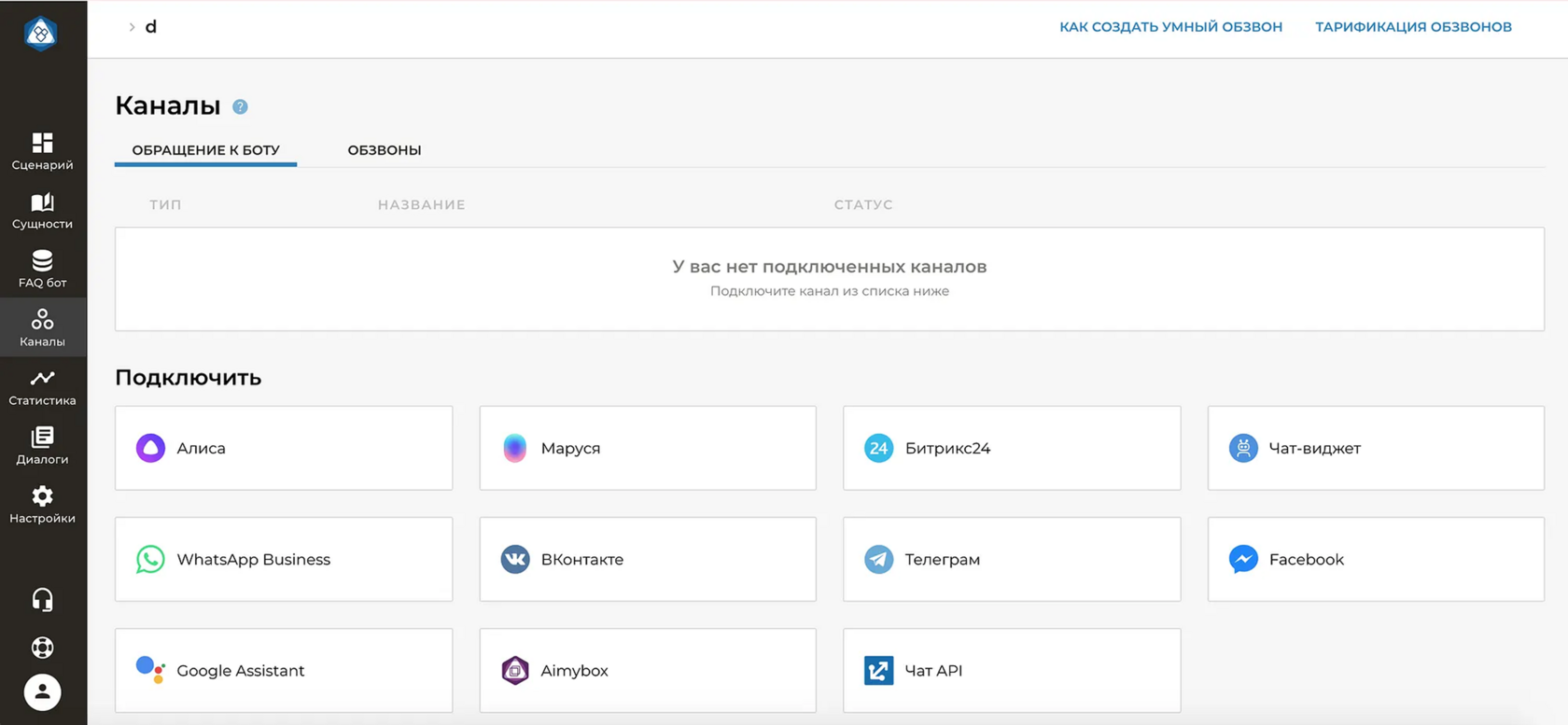Open Настройки gear in sidebar
This screenshot has width=1568, height=725.
pos(42,495)
